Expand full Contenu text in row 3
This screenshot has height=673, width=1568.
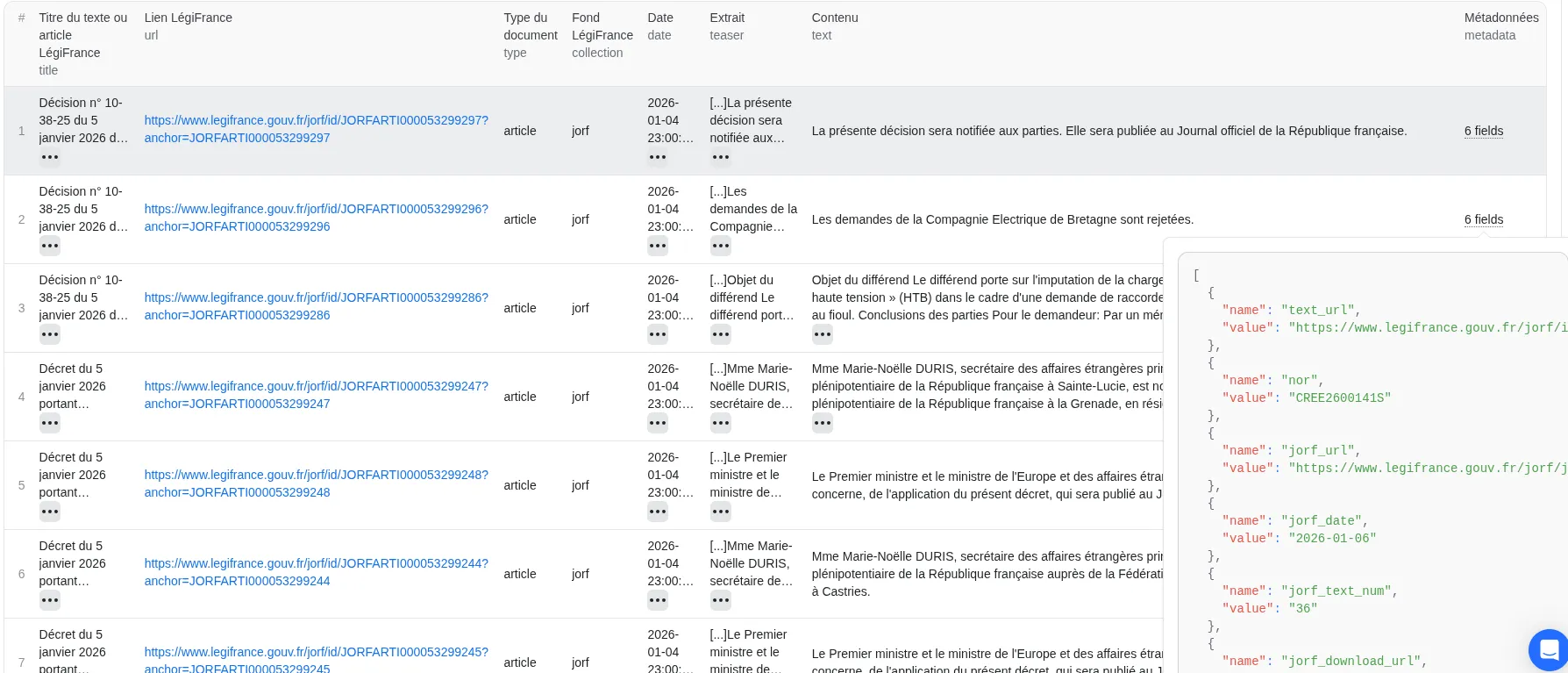(823, 335)
